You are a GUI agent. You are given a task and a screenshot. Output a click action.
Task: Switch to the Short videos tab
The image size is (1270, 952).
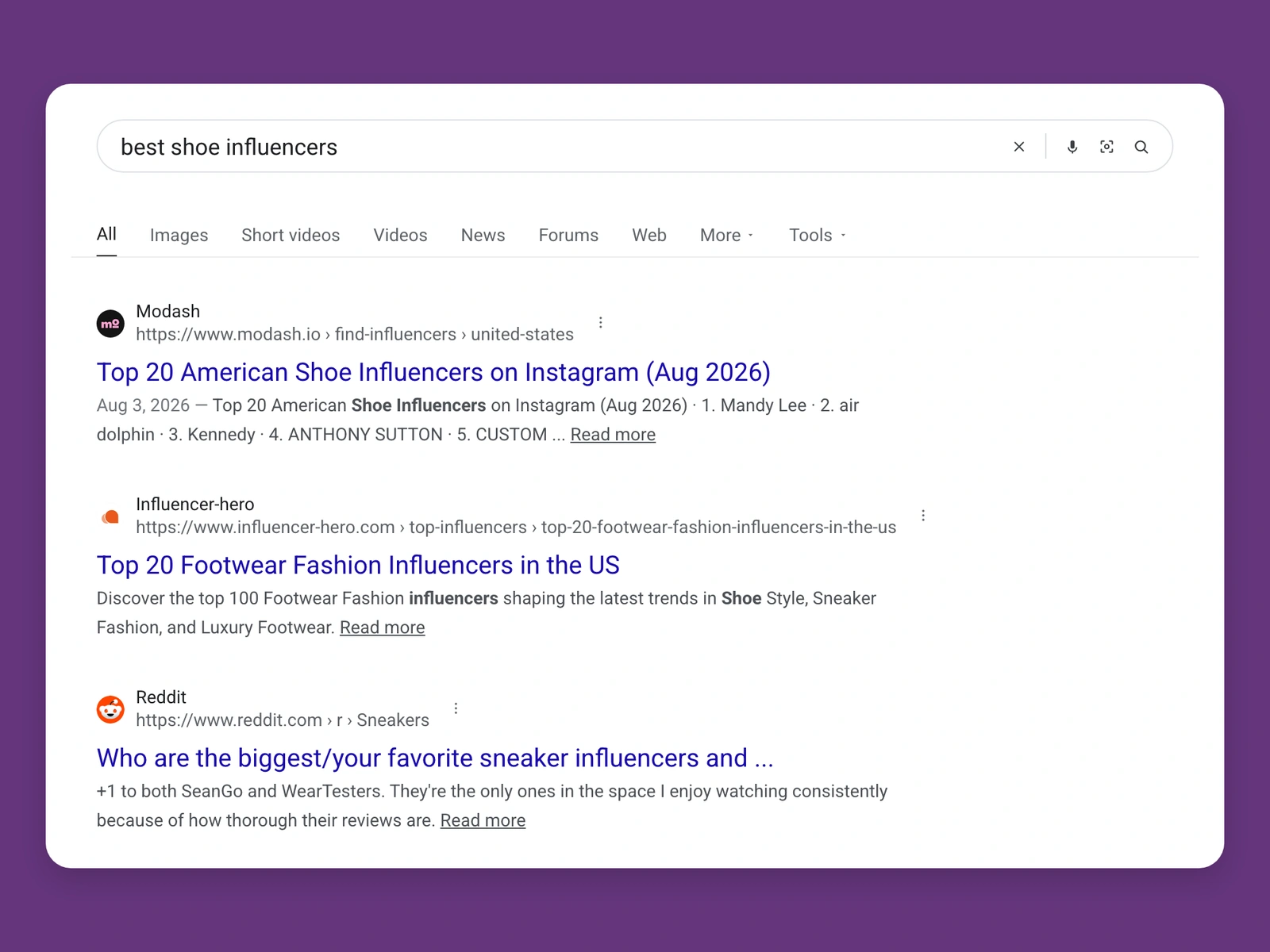(291, 235)
